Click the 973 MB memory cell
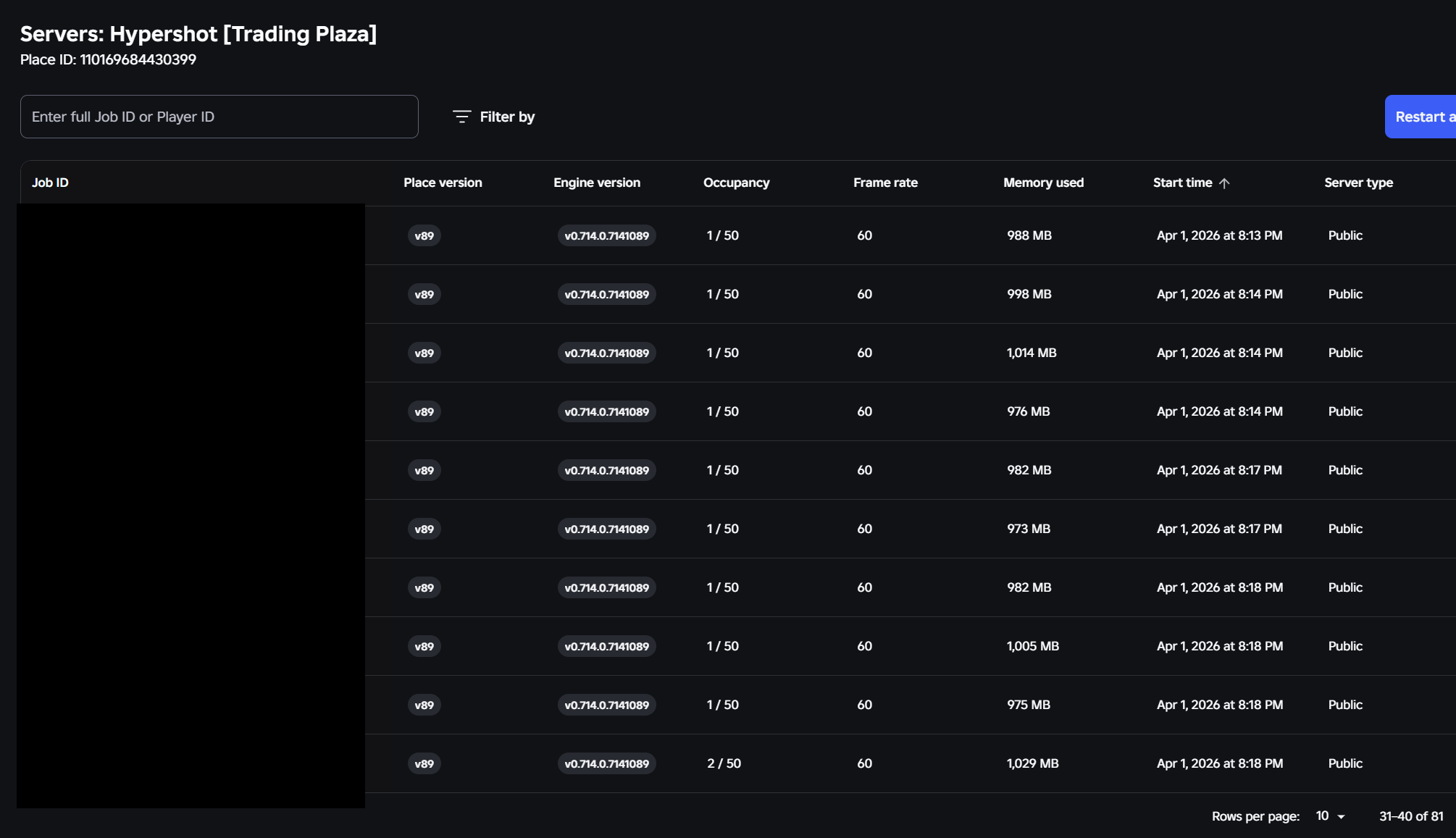 tap(1029, 529)
